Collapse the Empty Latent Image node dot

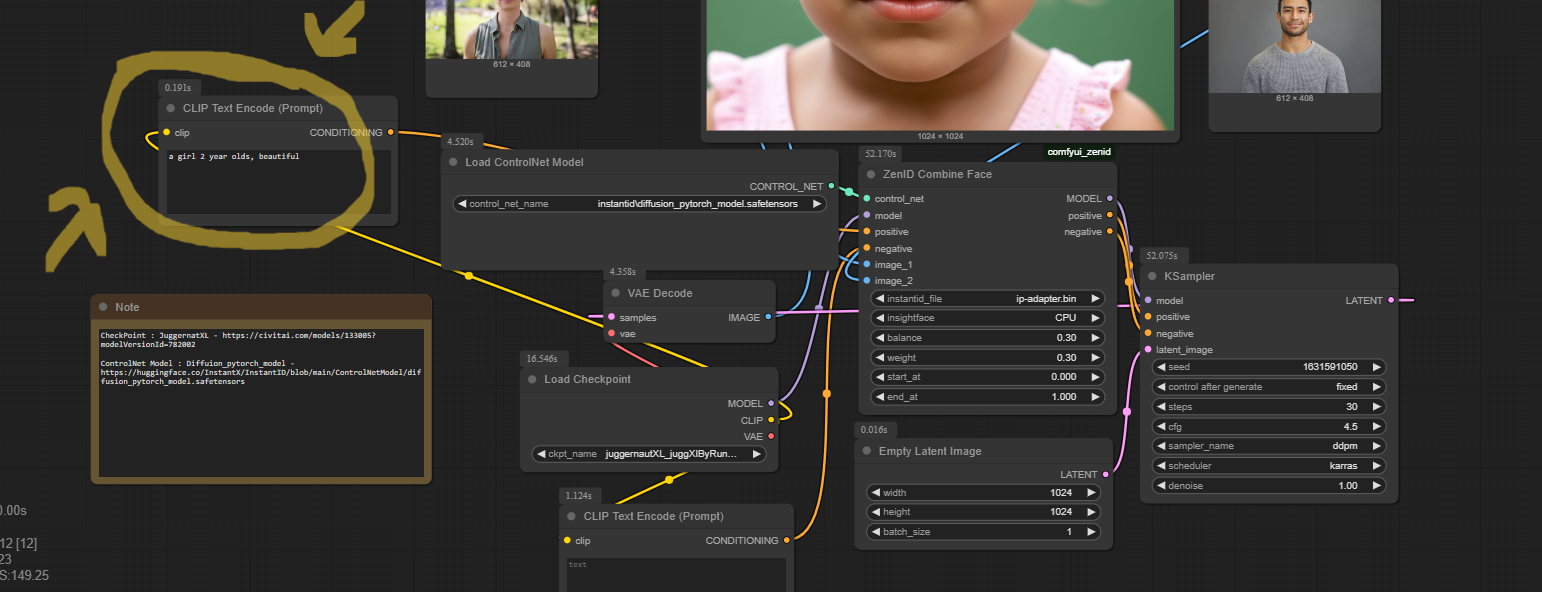[x=866, y=451]
